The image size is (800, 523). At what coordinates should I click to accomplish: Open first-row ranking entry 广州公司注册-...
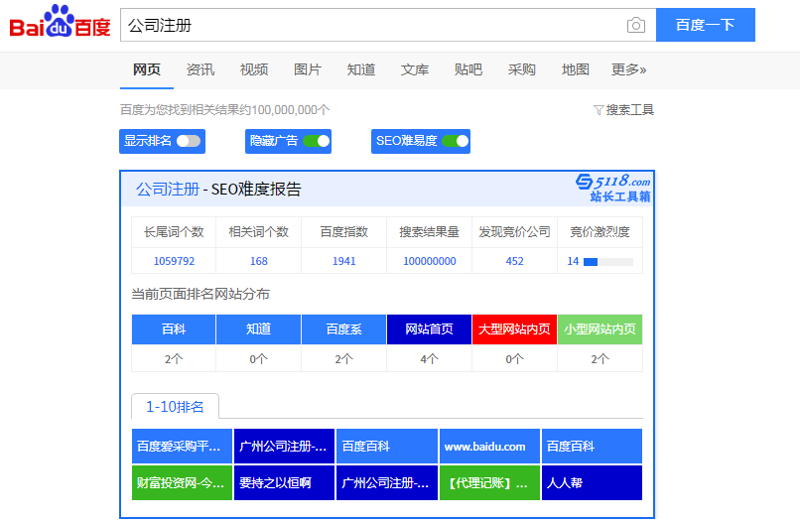pos(284,446)
